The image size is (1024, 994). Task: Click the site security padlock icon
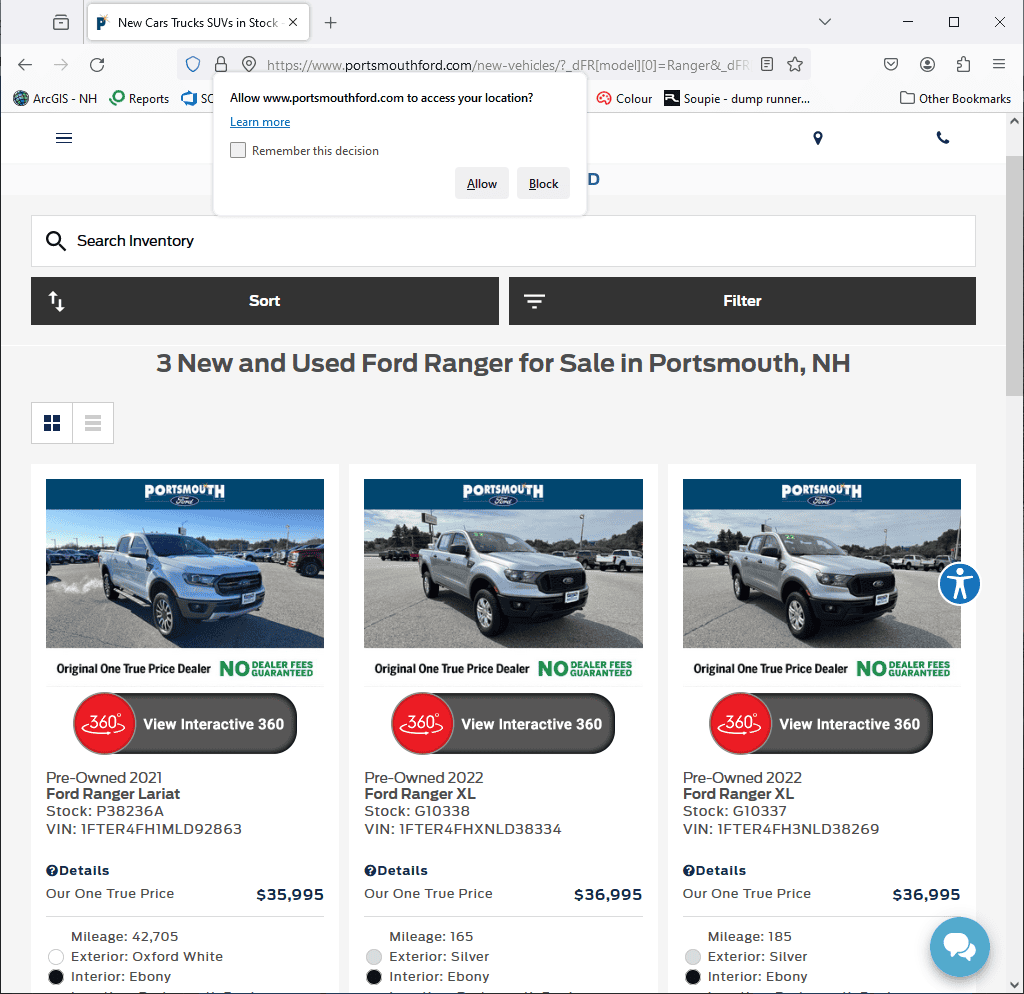point(221,64)
